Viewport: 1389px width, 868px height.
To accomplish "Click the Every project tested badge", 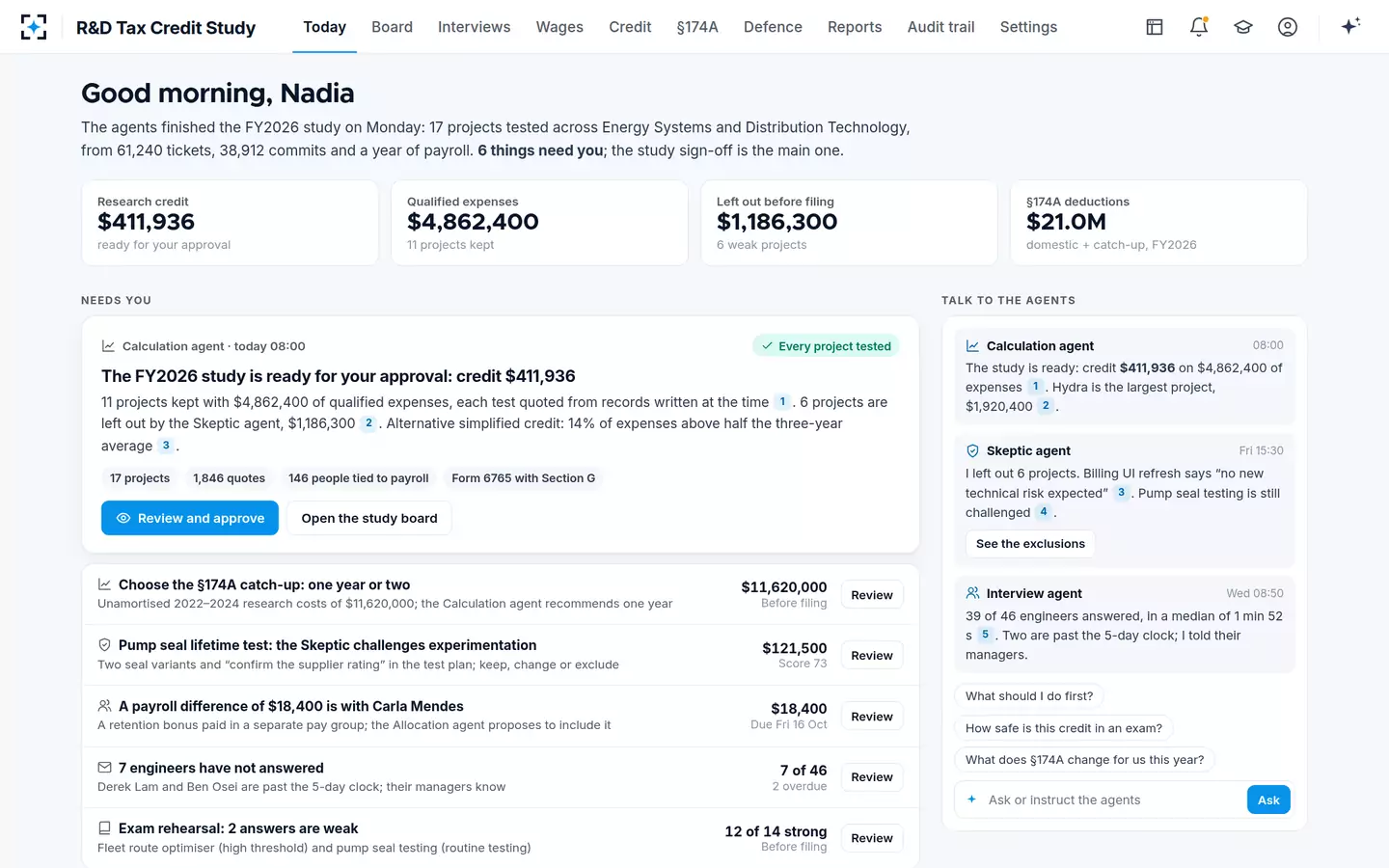I will [826, 346].
